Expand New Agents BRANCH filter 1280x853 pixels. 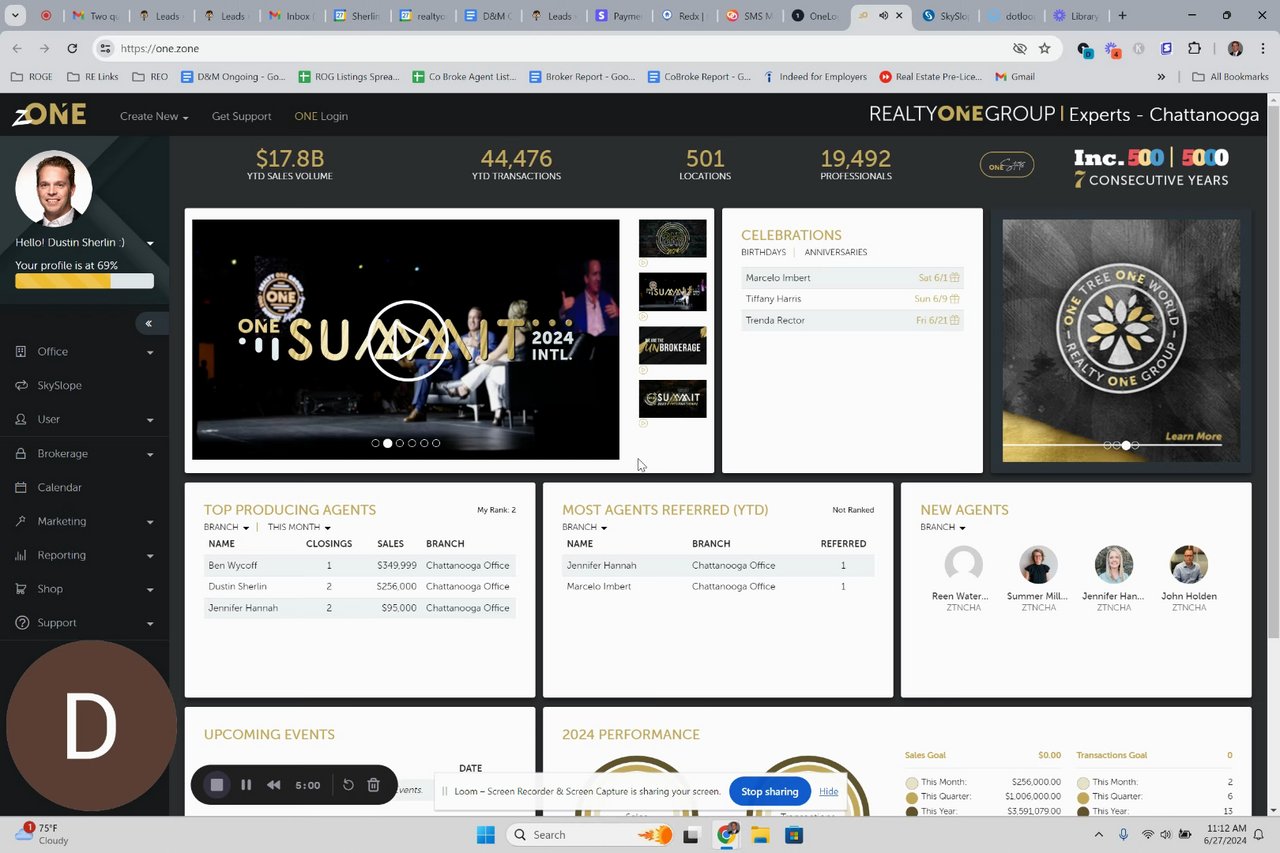pos(943,527)
